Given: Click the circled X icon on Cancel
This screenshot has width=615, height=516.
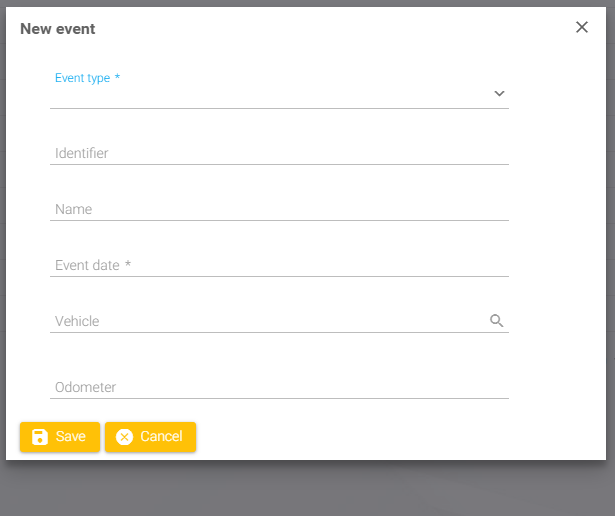Looking at the screenshot, I should pos(124,437).
